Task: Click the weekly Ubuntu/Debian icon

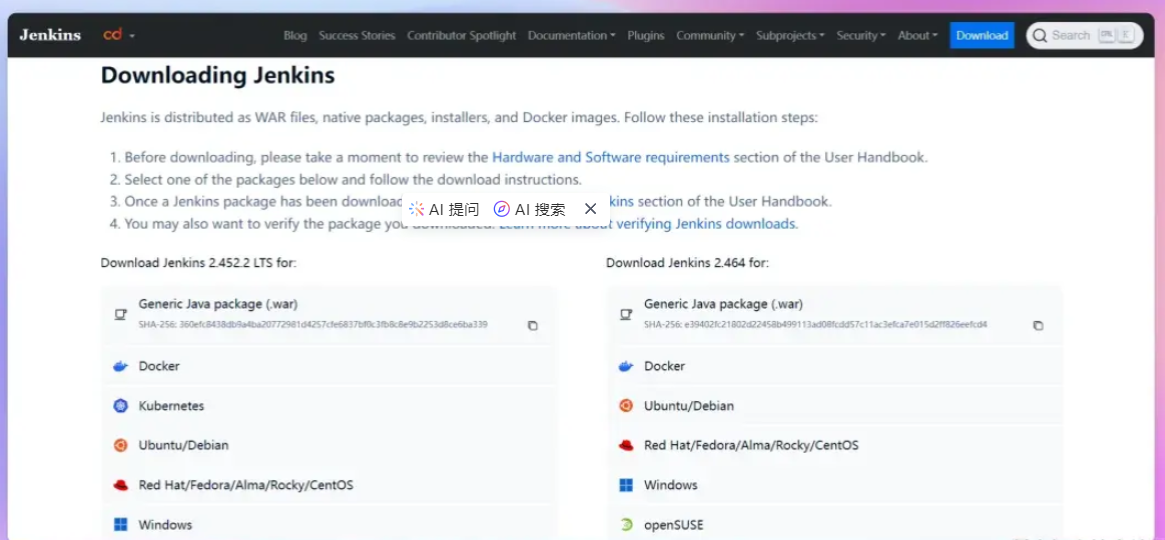Action: (626, 406)
